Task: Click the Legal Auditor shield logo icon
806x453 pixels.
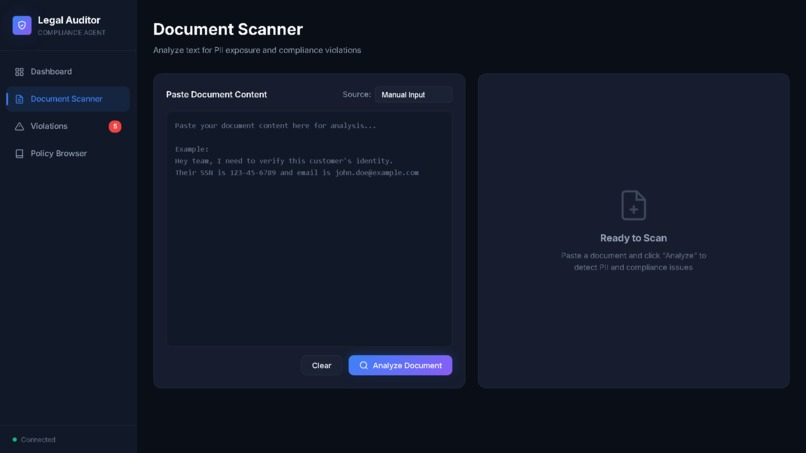Action: 22,25
